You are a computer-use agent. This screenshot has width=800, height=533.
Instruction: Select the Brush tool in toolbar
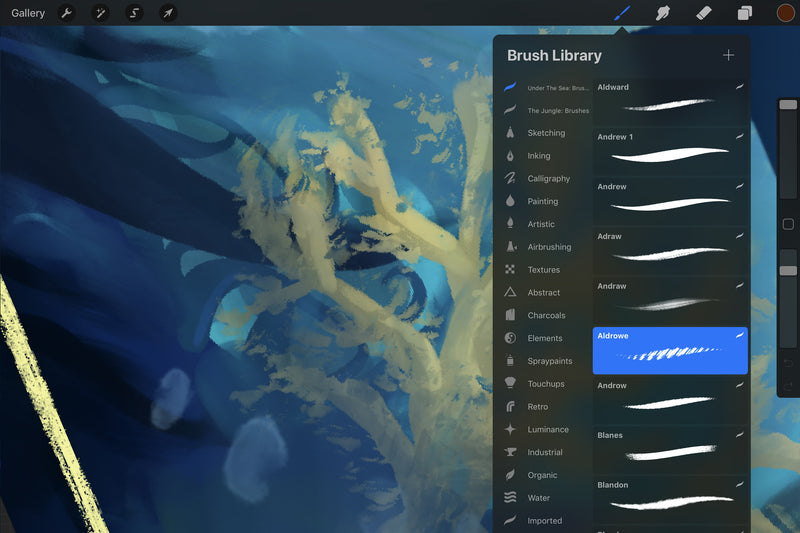point(622,13)
